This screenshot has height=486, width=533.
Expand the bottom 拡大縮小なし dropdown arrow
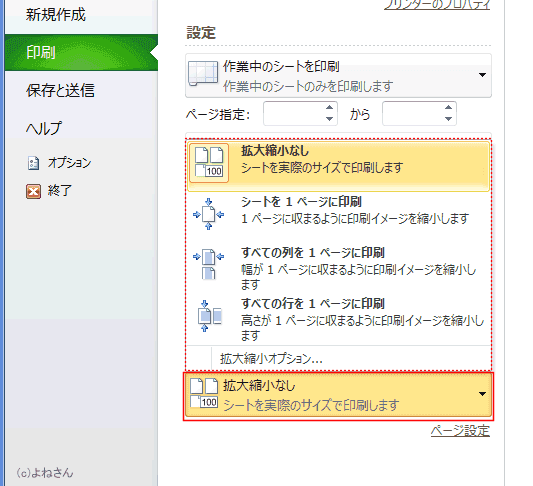coord(482,394)
